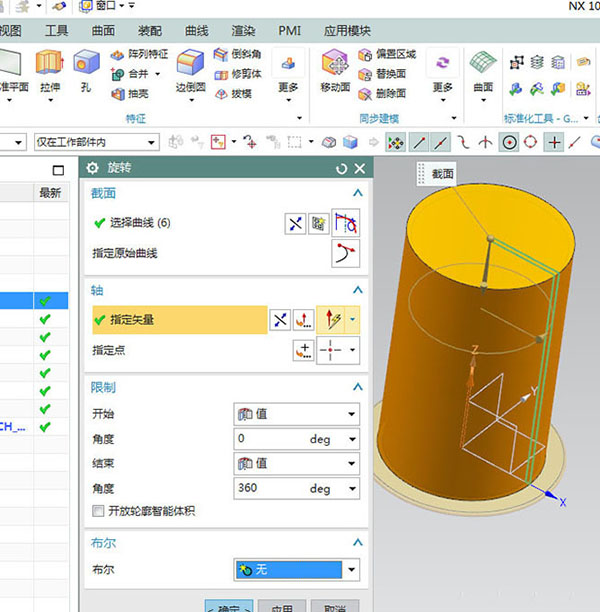Click the Cancel (取消) button

click(335, 606)
